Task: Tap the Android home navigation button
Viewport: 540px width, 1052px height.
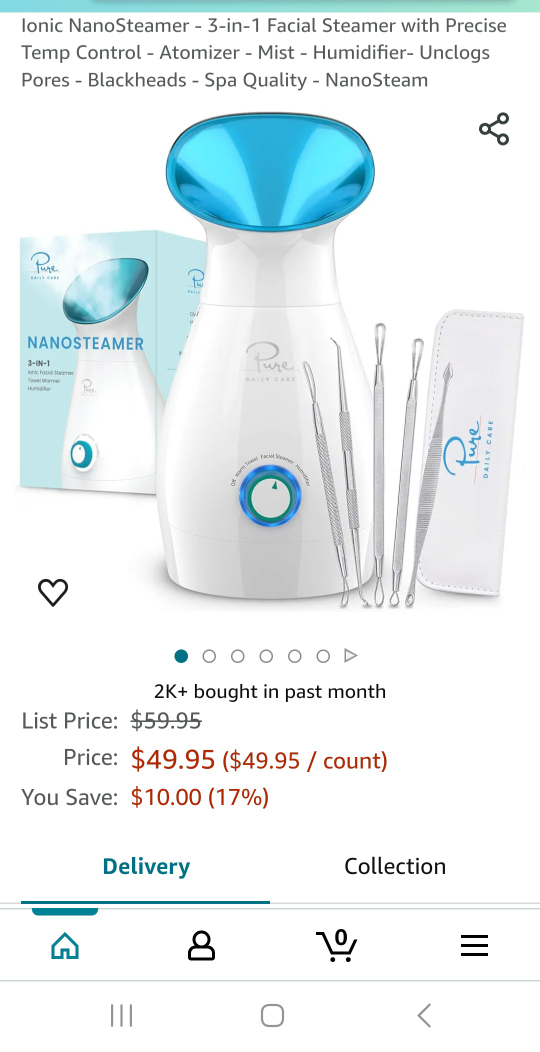Action: pos(272,1016)
